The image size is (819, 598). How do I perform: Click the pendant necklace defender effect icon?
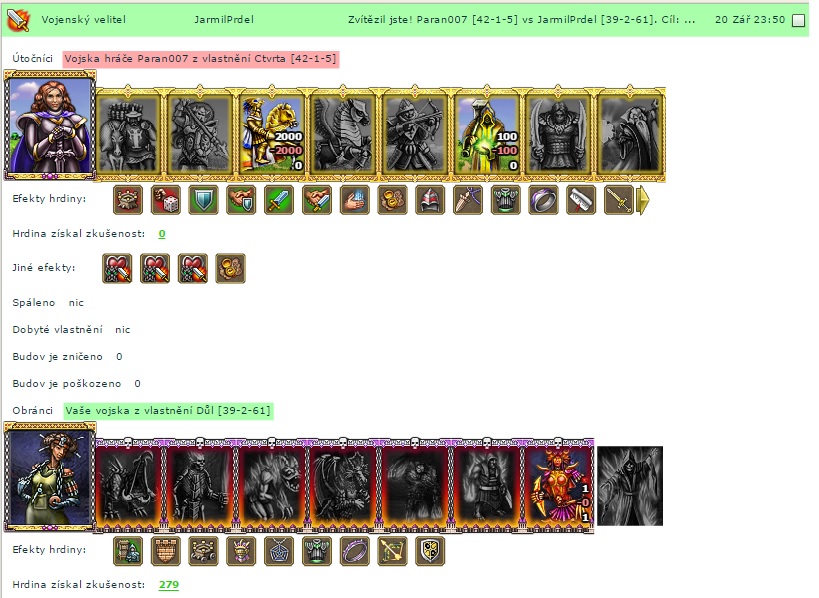279,550
